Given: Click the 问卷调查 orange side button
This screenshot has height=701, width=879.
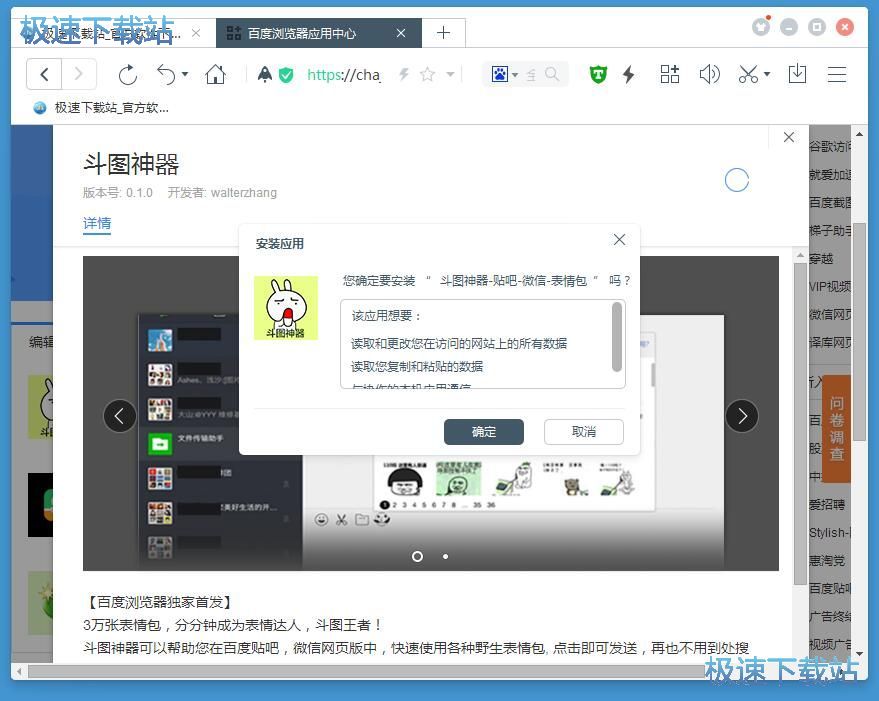Looking at the screenshot, I should pos(836,428).
